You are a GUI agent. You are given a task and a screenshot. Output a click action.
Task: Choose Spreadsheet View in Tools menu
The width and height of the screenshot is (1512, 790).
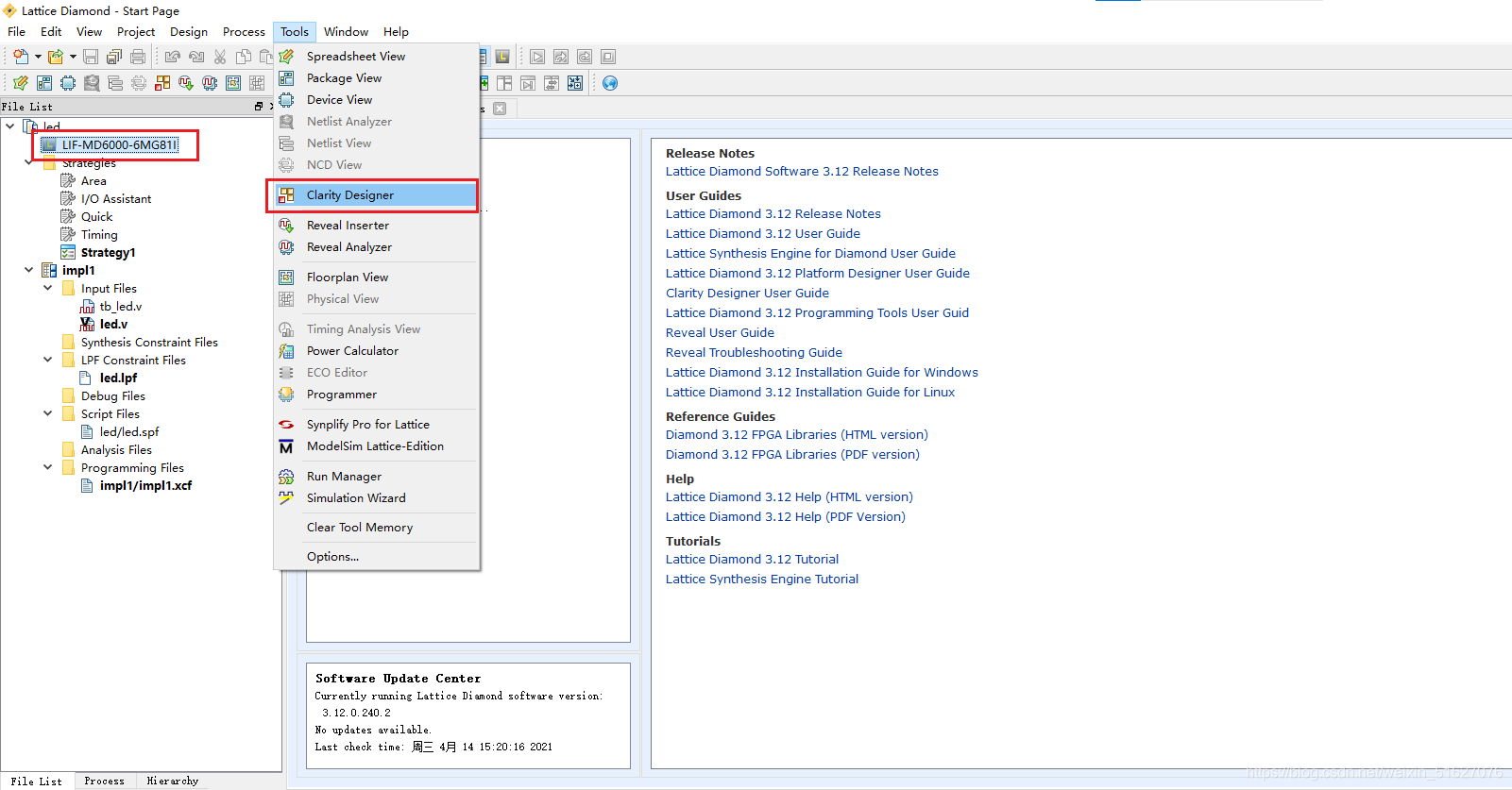pyautogui.click(x=376, y=56)
